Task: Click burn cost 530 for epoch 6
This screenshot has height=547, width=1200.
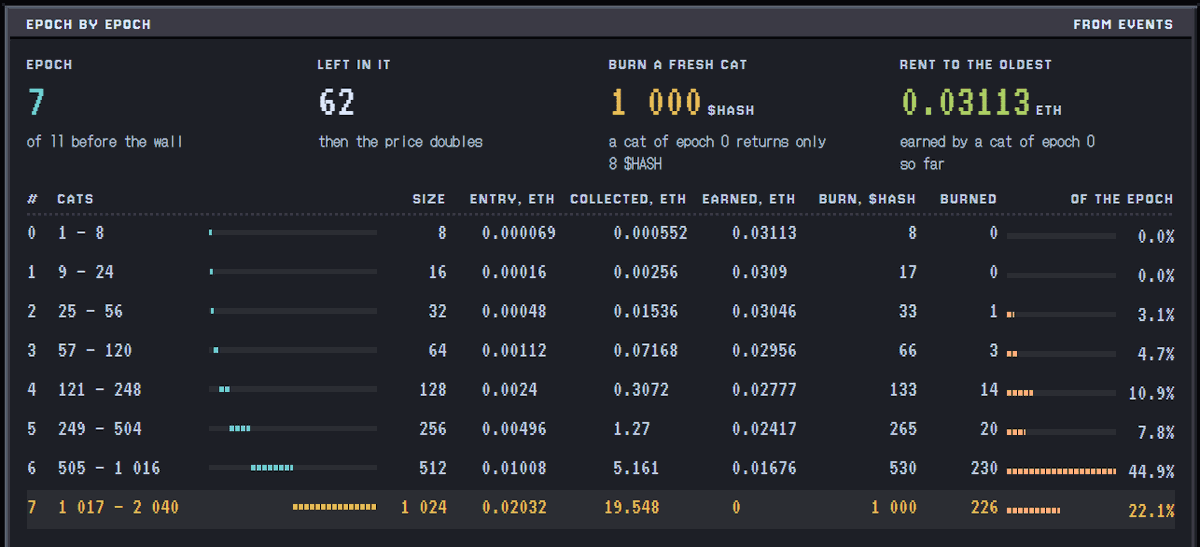Action: pos(902,468)
